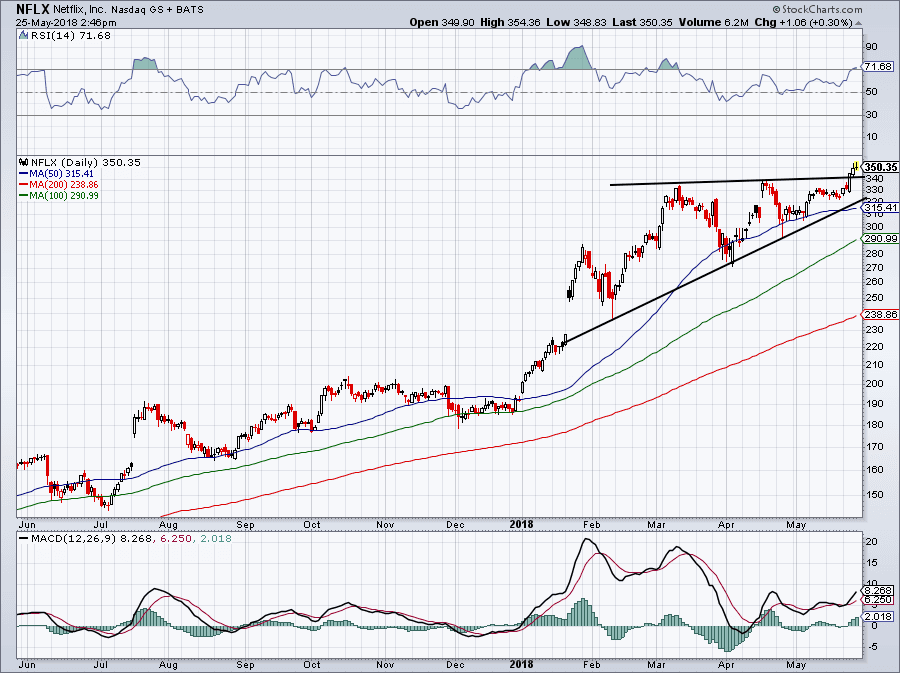Image resolution: width=900 pixels, height=673 pixels.
Task: Click the 8.268 MACD tag on right axis
Action: coord(878,590)
